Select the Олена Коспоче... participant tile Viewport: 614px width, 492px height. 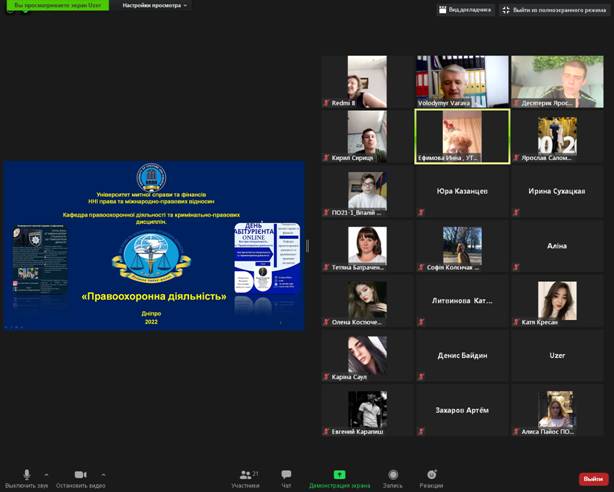coord(367,301)
